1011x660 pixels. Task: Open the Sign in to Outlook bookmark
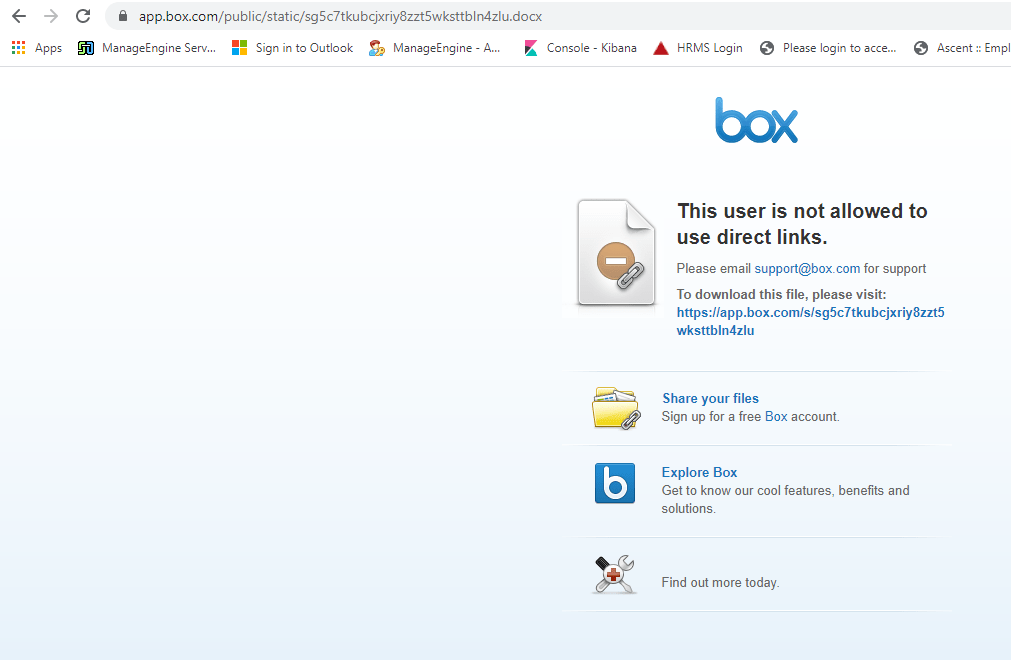pos(292,48)
